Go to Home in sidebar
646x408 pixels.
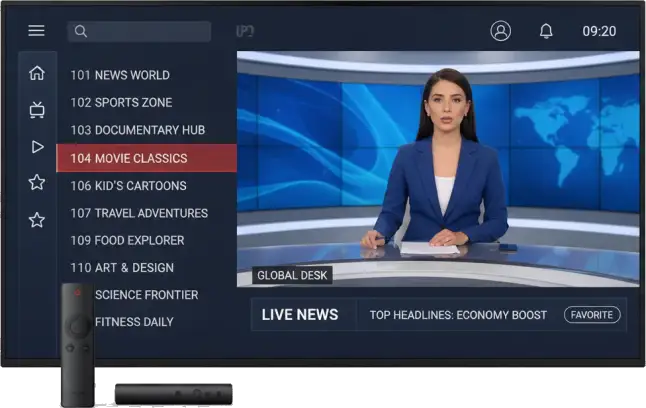(37, 73)
